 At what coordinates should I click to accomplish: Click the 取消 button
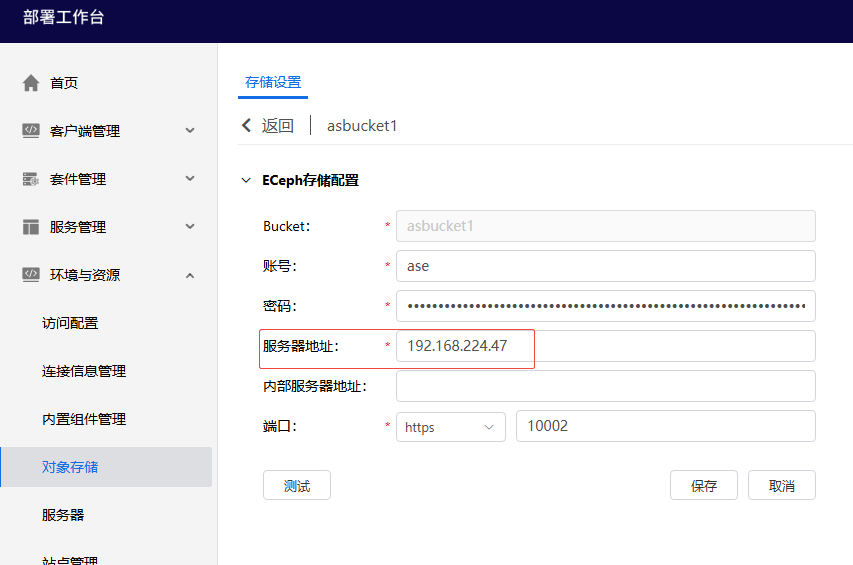pyautogui.click(x=782, y=485)
